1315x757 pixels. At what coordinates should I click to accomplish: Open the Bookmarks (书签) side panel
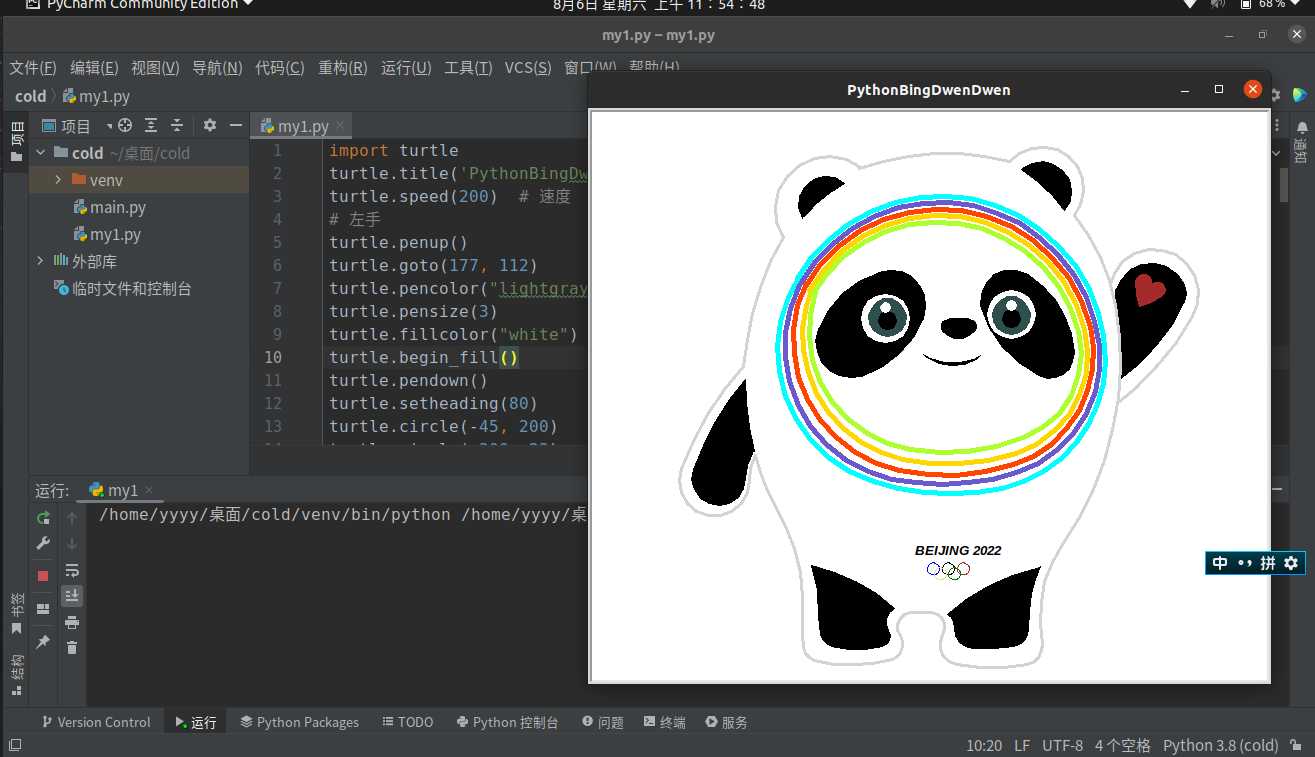click(16, 613)
